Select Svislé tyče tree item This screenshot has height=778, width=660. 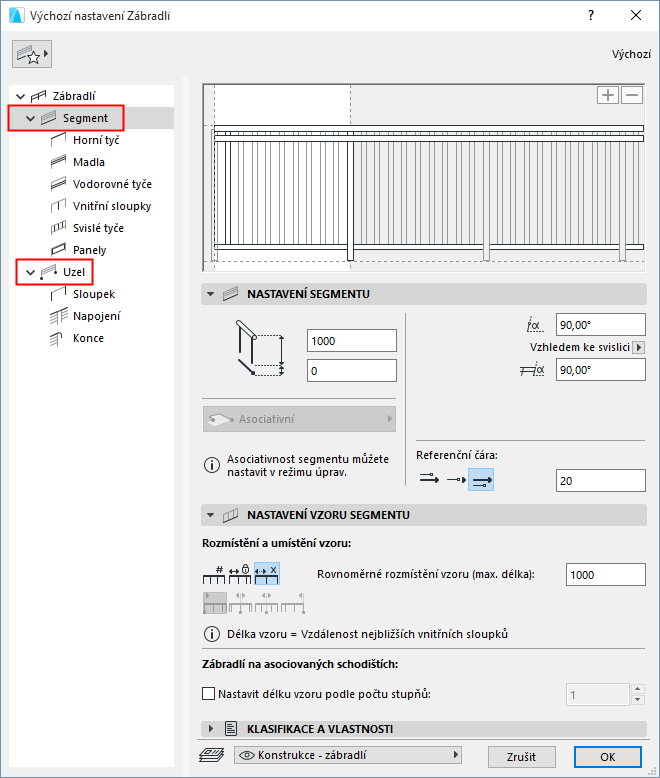click(x=98, y=228)
